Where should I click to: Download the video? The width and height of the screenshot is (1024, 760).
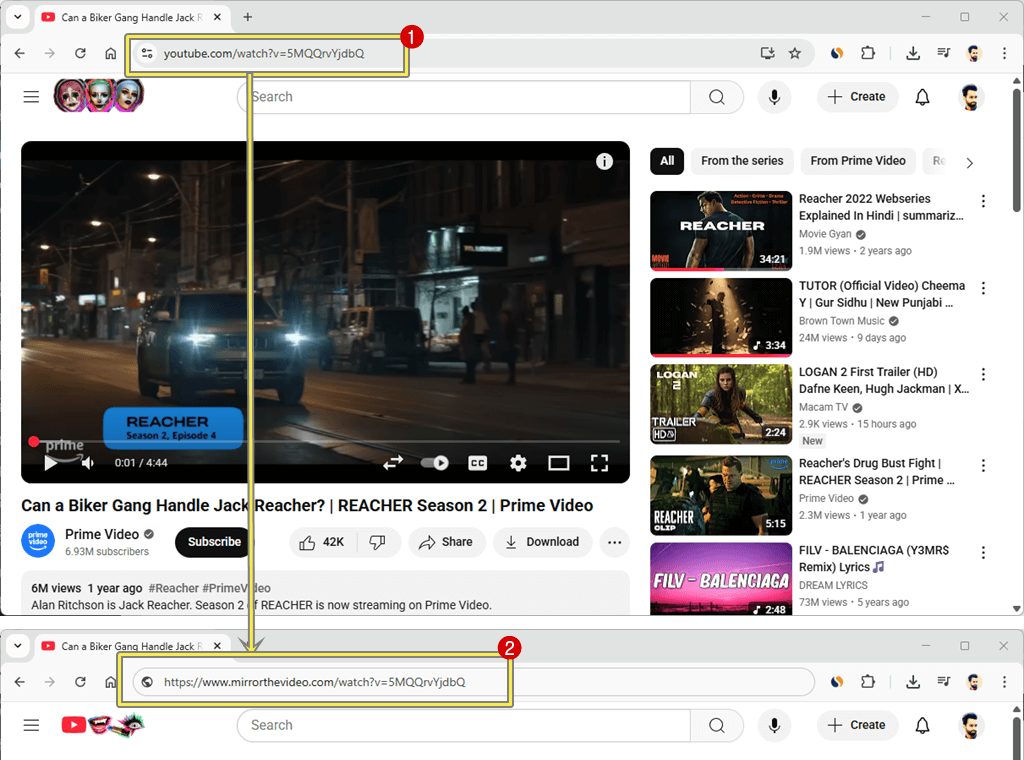coord(543,543)
